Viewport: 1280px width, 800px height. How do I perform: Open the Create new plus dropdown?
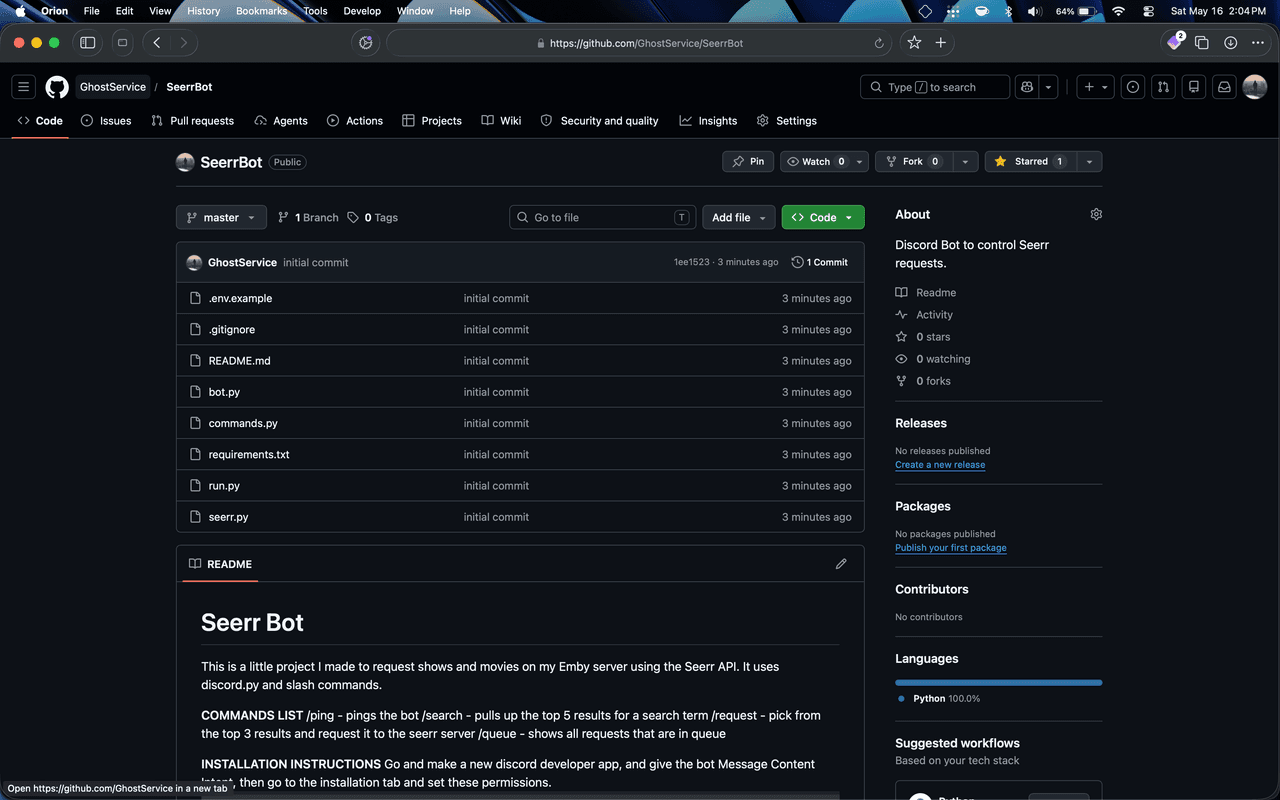click(1096, 87)
